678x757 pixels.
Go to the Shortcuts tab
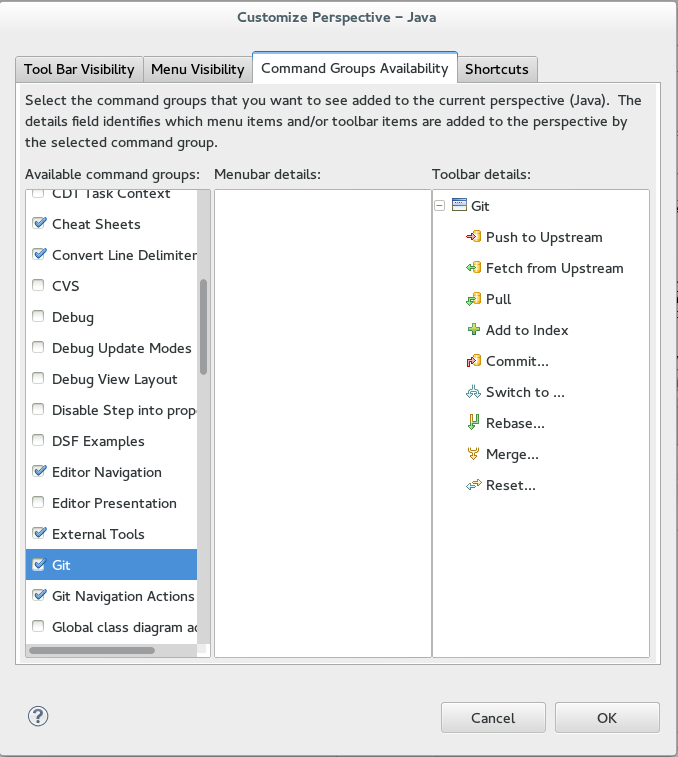(x=497, y=69)
